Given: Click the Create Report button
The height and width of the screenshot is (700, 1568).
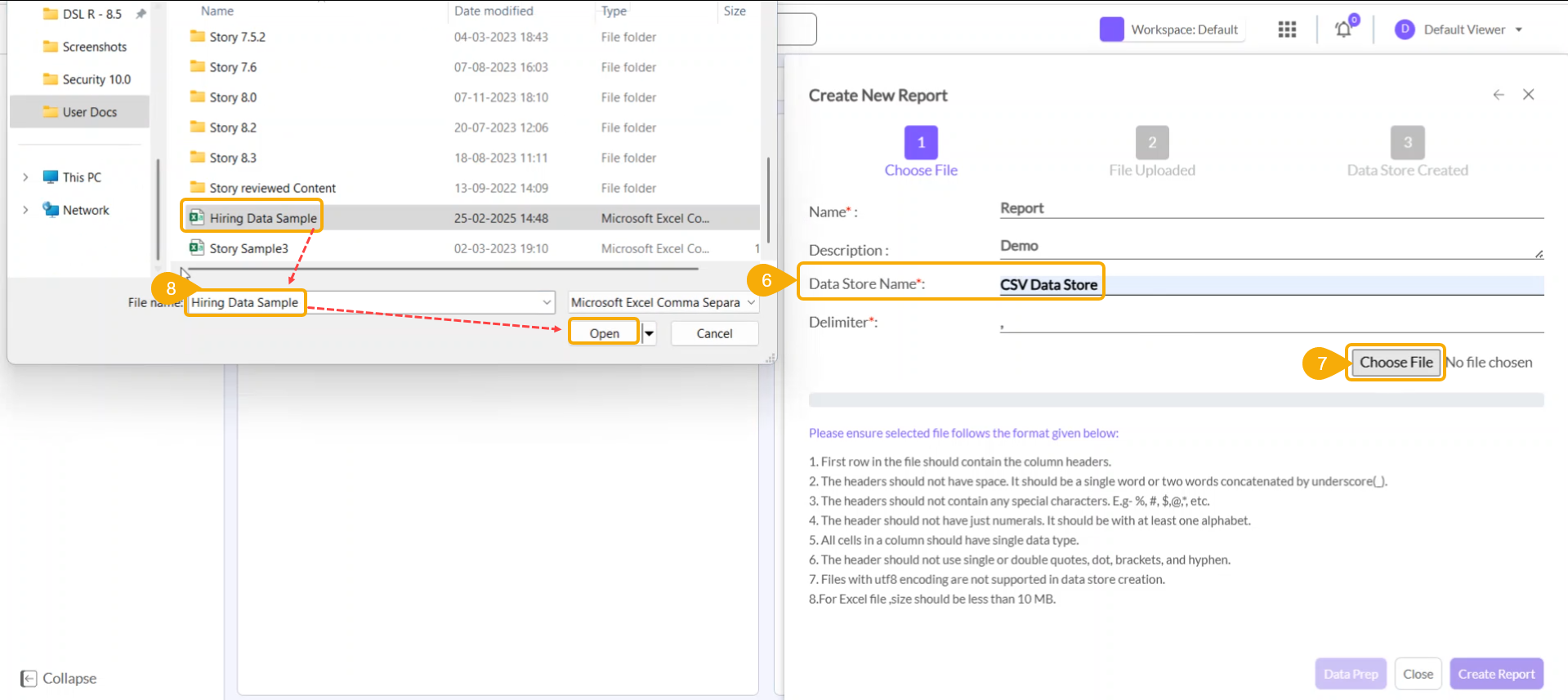Looking at the screenshot, I should pyautogui.click(x=1496, y=674).
